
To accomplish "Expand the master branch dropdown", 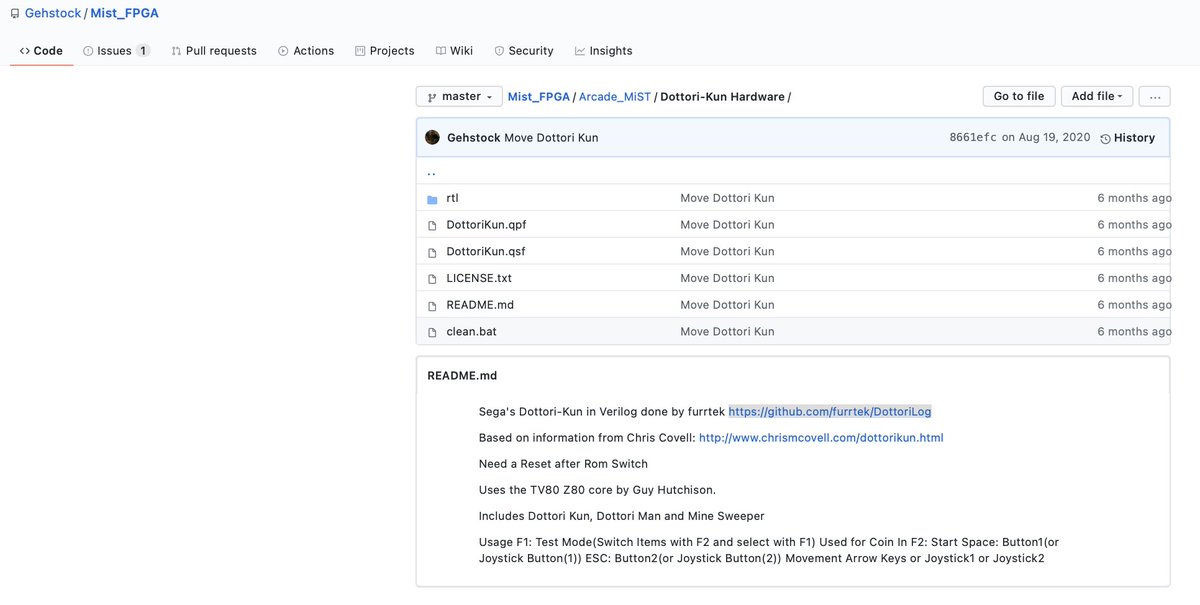I will click(x=459, y=97).
